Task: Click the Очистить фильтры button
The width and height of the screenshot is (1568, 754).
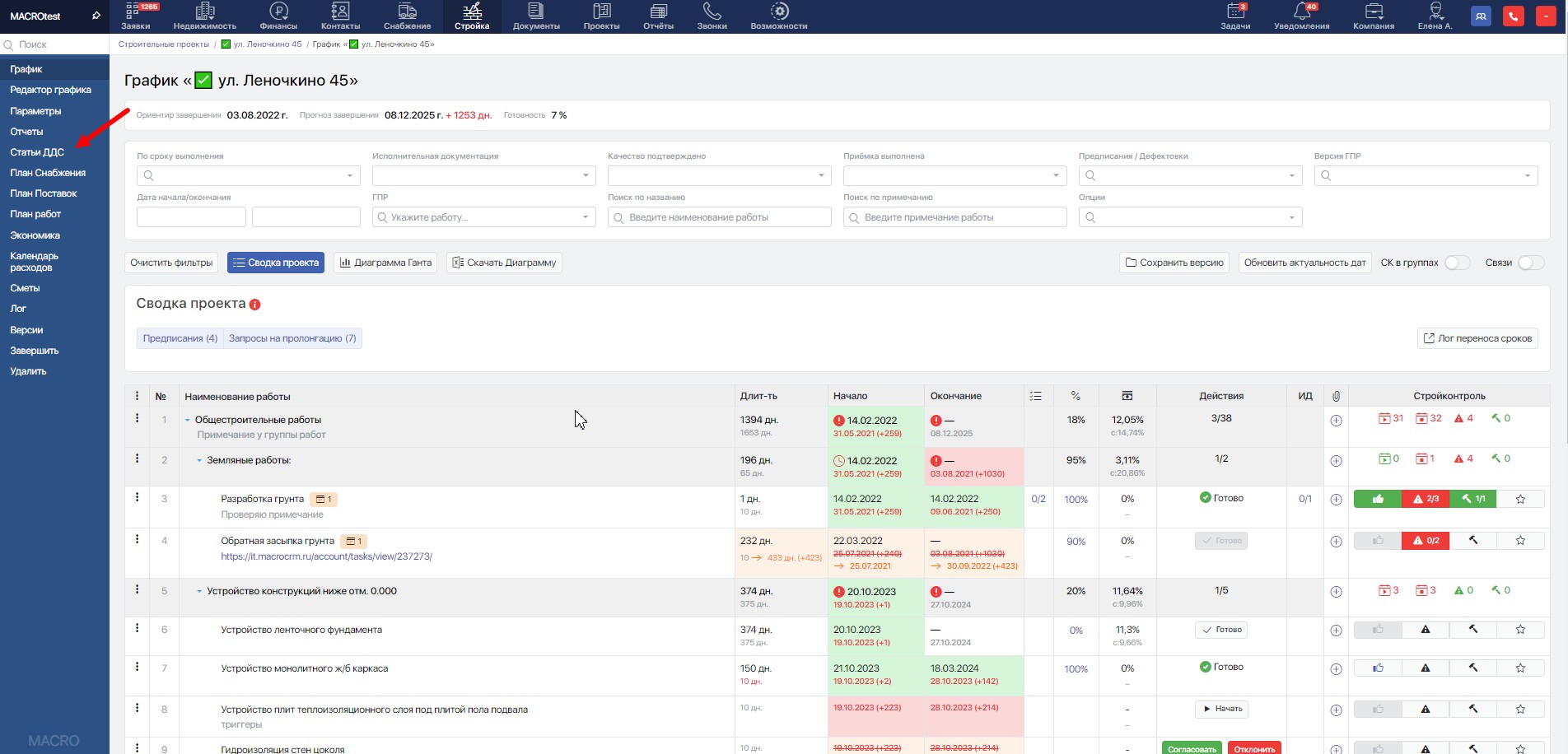Action: pos(171,263)
